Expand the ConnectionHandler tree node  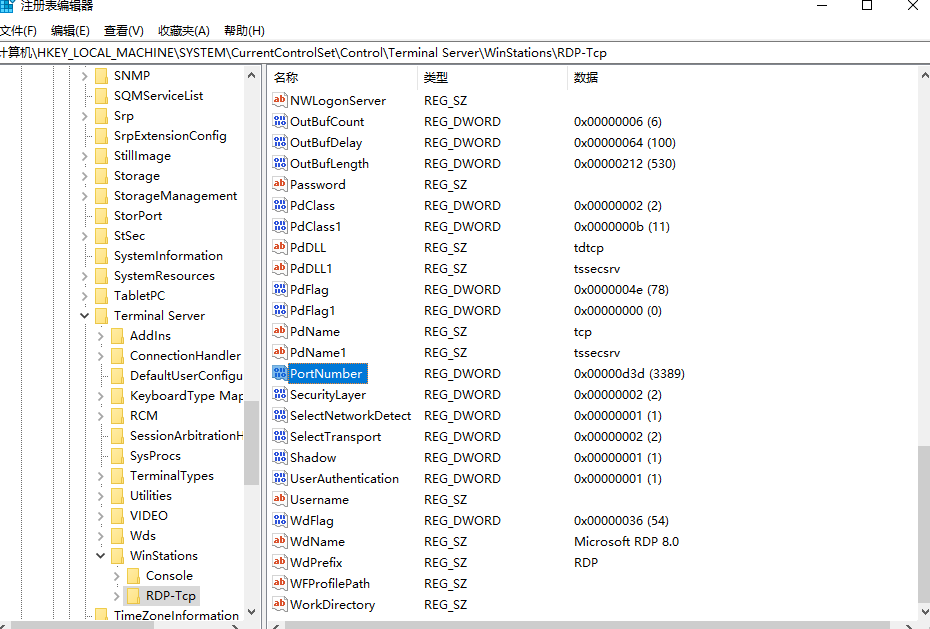point(101,356)
